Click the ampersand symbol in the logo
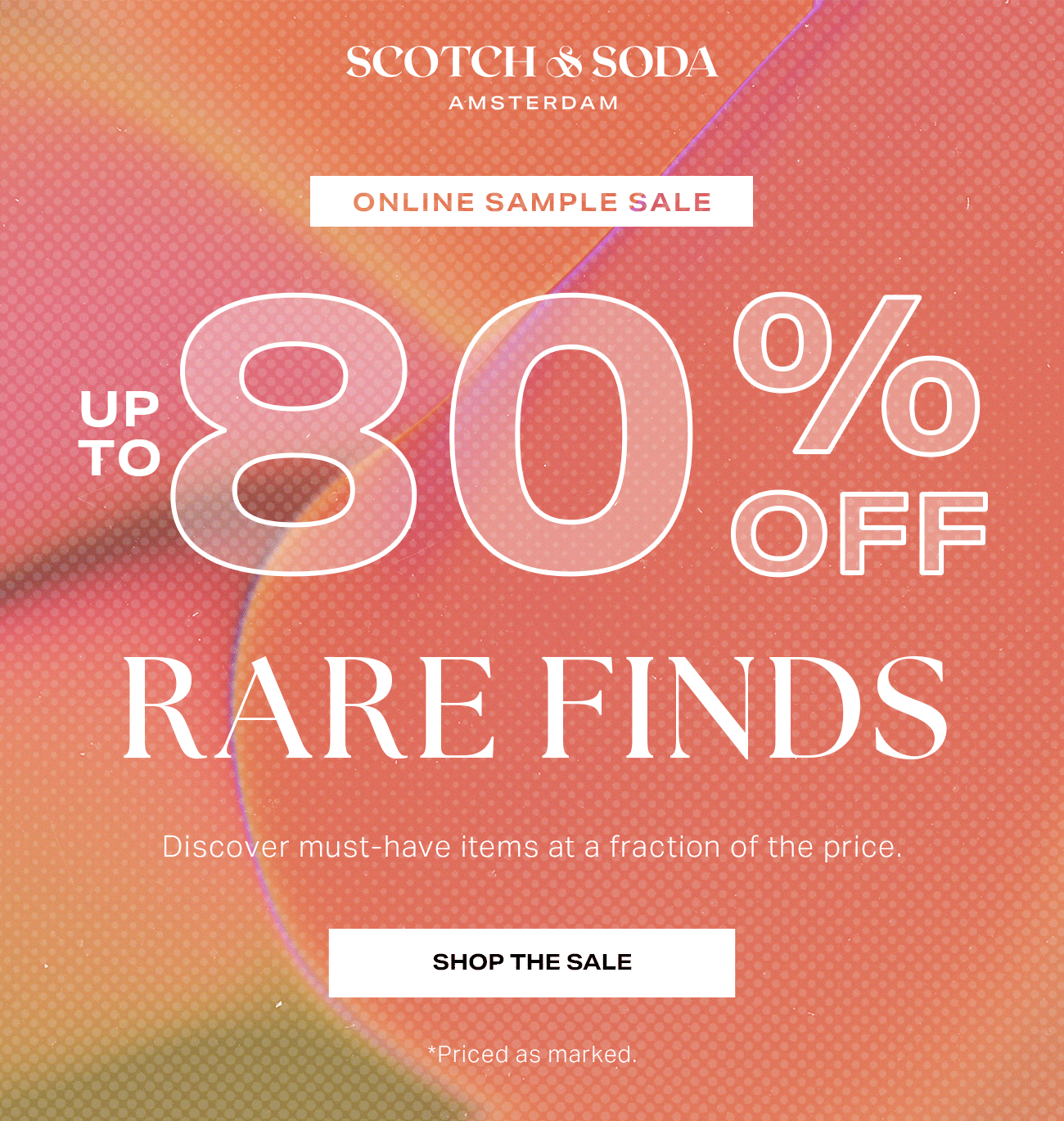 click(x=563, y=63)
